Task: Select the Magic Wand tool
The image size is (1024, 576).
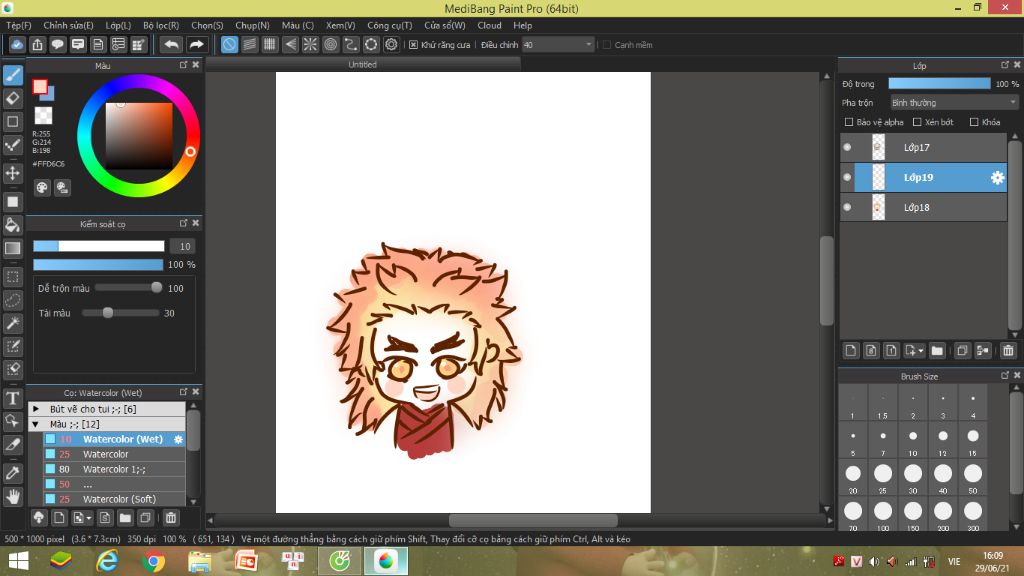Action: pos(13,323)
